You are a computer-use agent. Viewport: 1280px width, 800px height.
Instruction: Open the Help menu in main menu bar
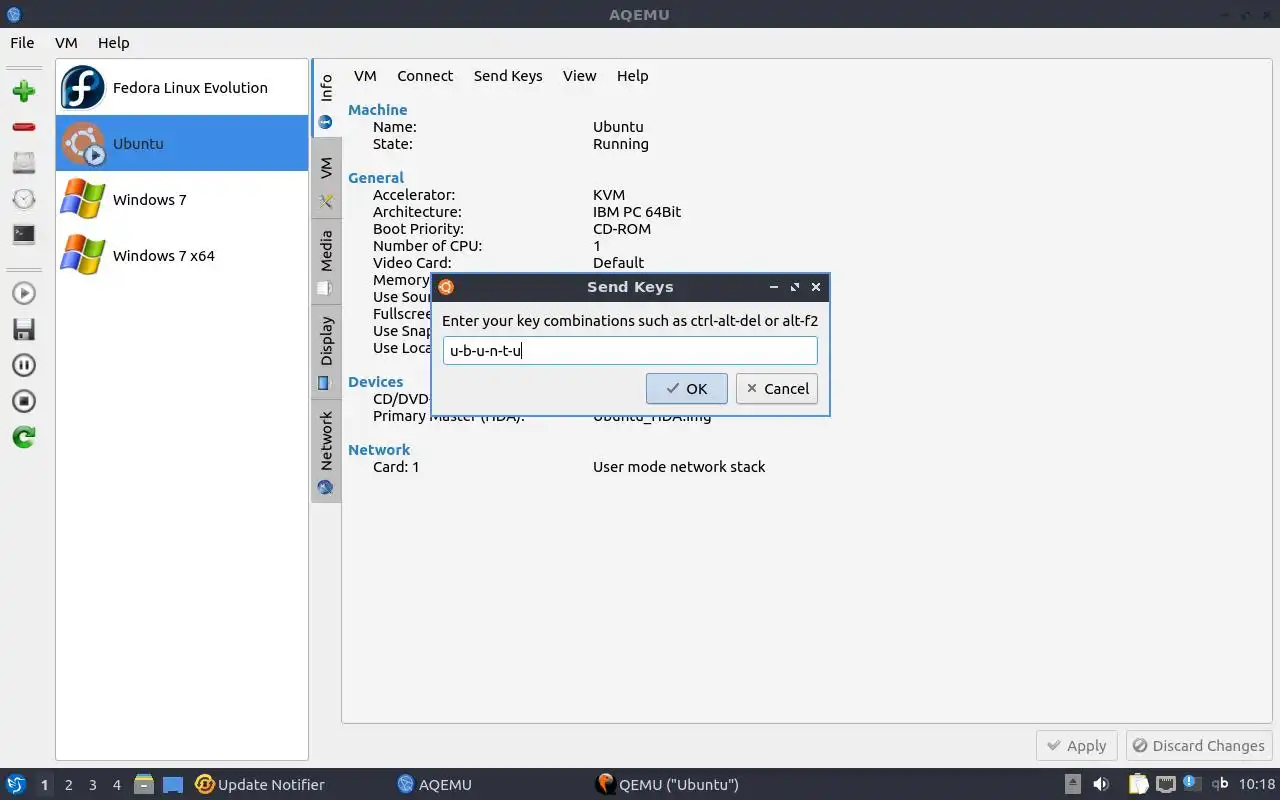114,43
